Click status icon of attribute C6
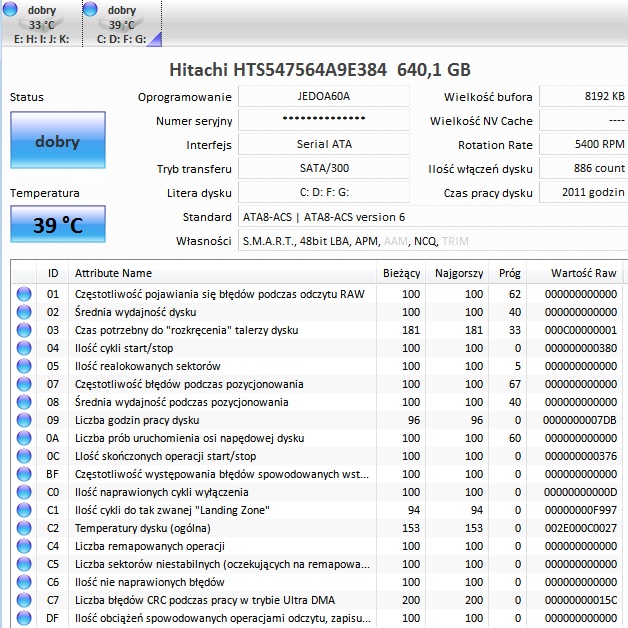Image resolution: width=628 pixels, height=628 pixels. click(24, 582)
